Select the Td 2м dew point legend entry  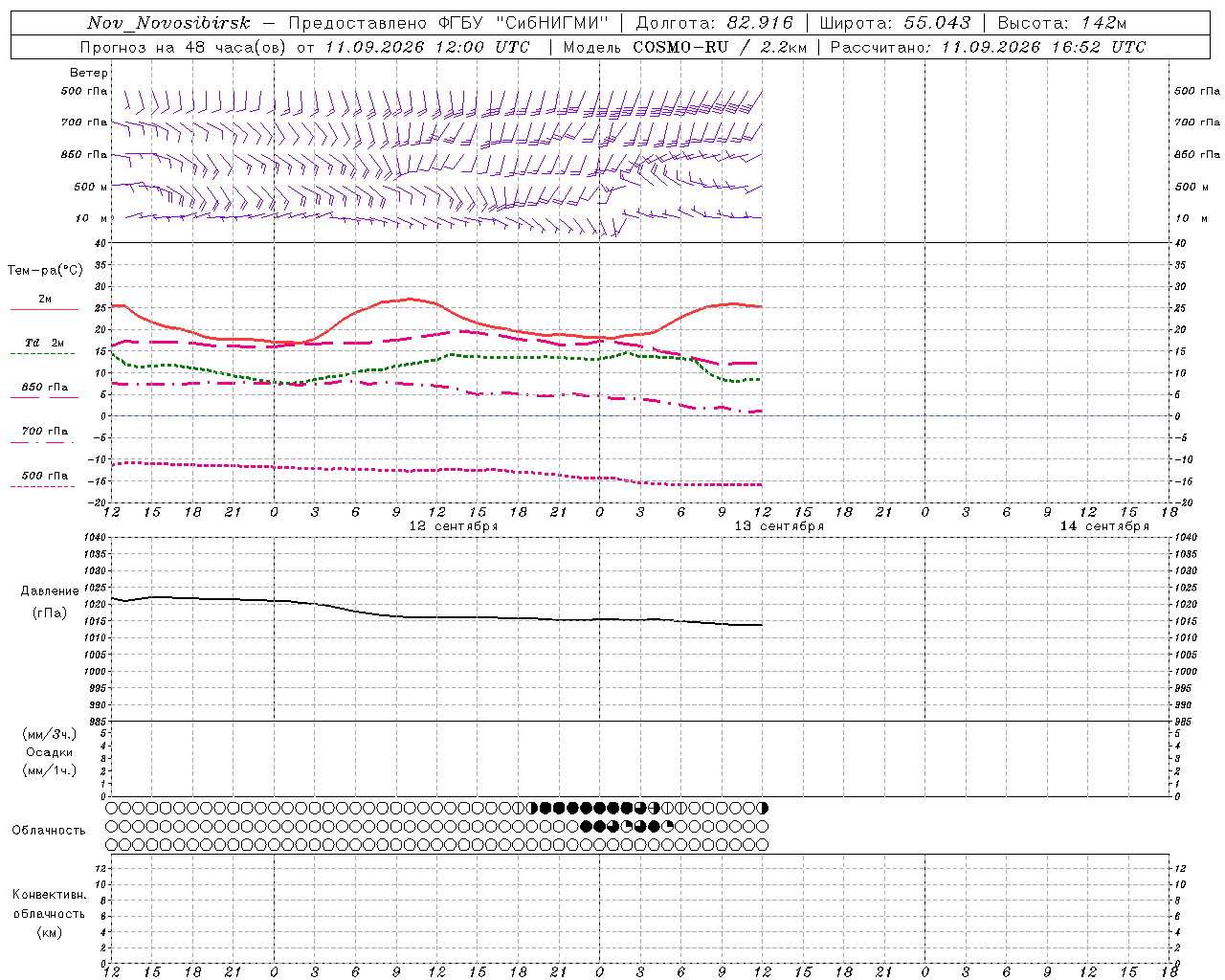pyautogui.click(x=44, y=343)
